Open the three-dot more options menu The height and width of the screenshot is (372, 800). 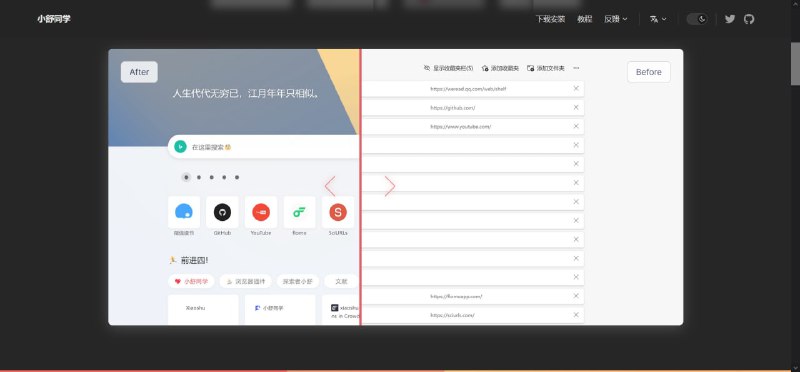pos(576,68)
